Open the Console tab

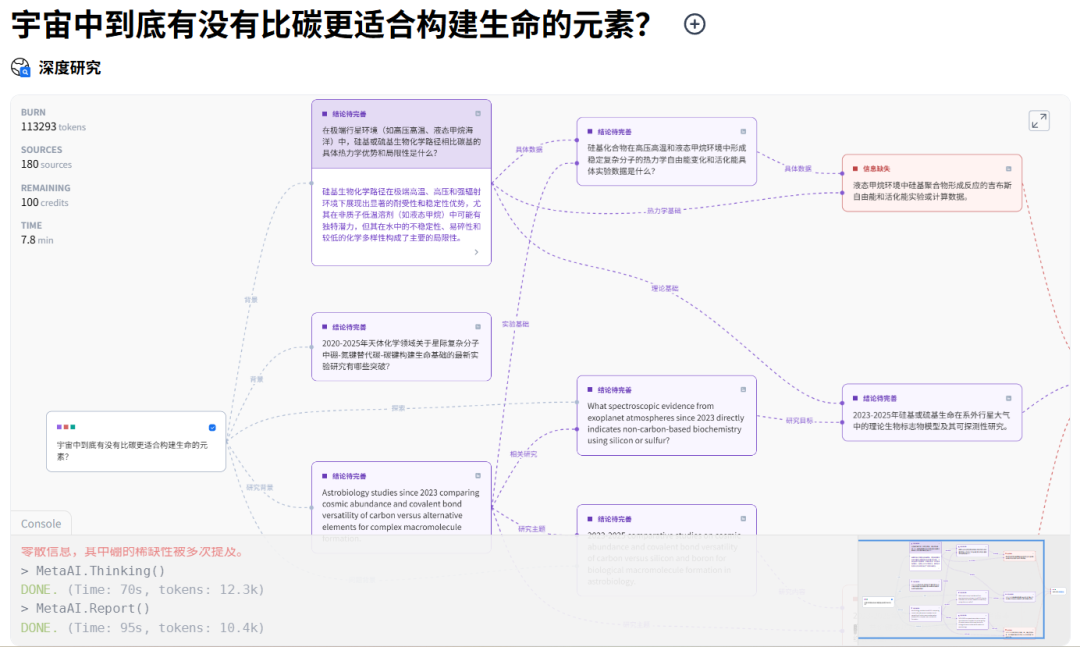tap(41, 524)
